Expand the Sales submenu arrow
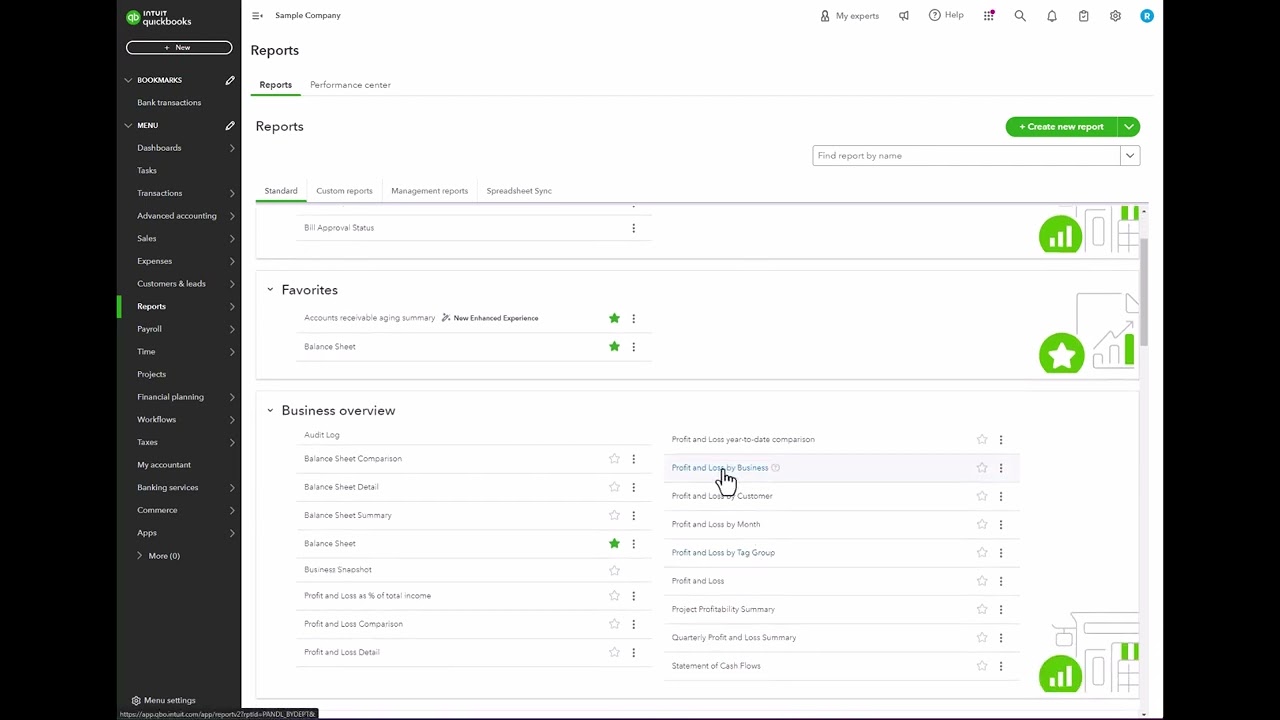The image size is (1280, 720). [x=232, y=239]
